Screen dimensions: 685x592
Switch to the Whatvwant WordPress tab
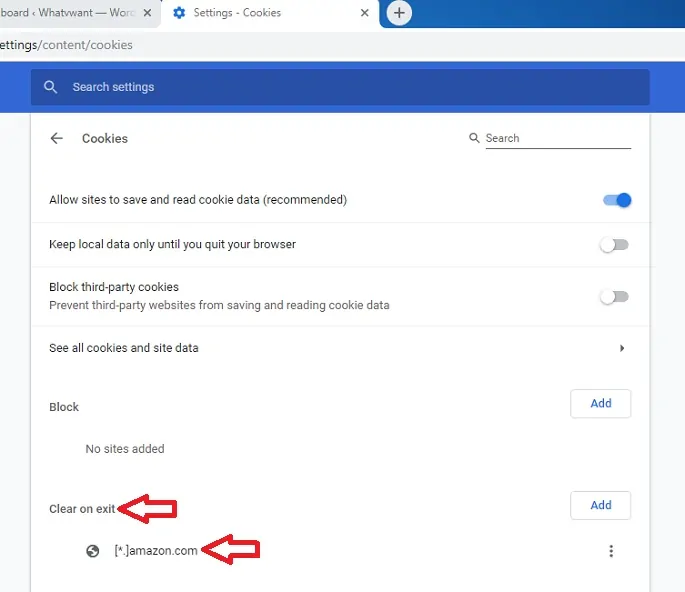pyautogui.click(x=70, y=13)
